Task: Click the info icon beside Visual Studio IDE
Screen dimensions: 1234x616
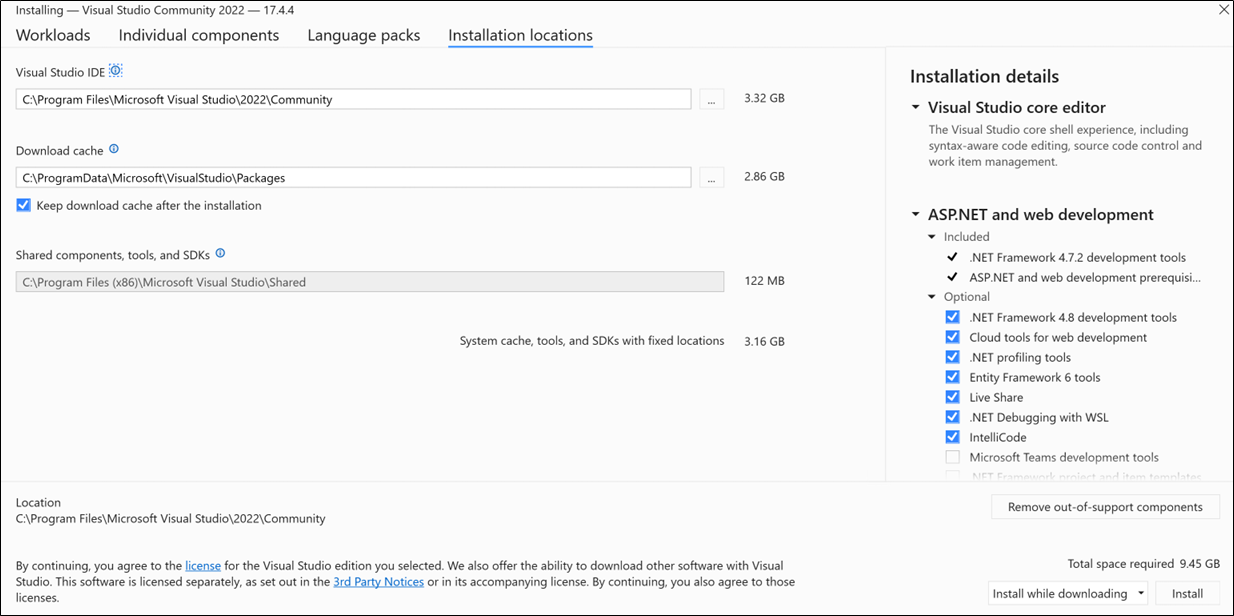Action: click(116, 71)
